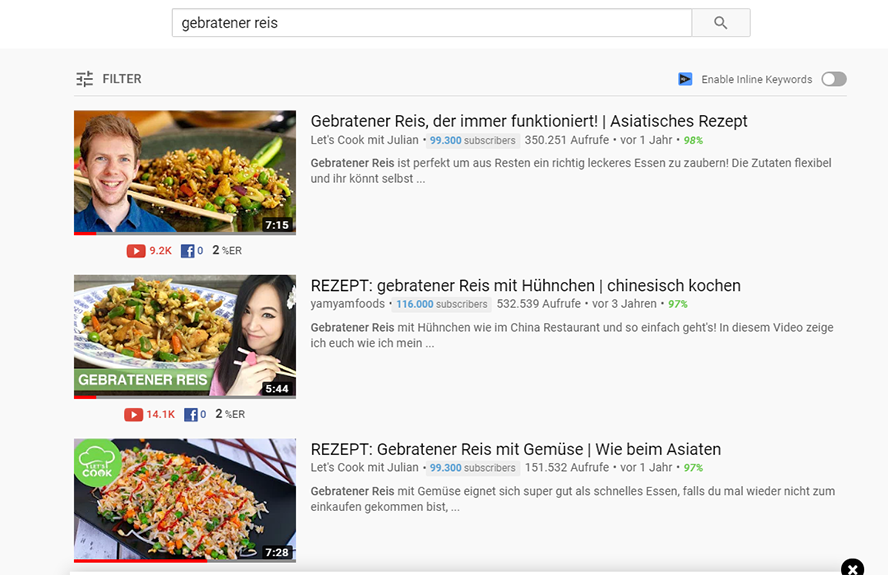Click the 14.1K count under yamyamfoods video
The height and width of the screenshot is (575, 888).
pyautogui.click(x=160, y=414)
